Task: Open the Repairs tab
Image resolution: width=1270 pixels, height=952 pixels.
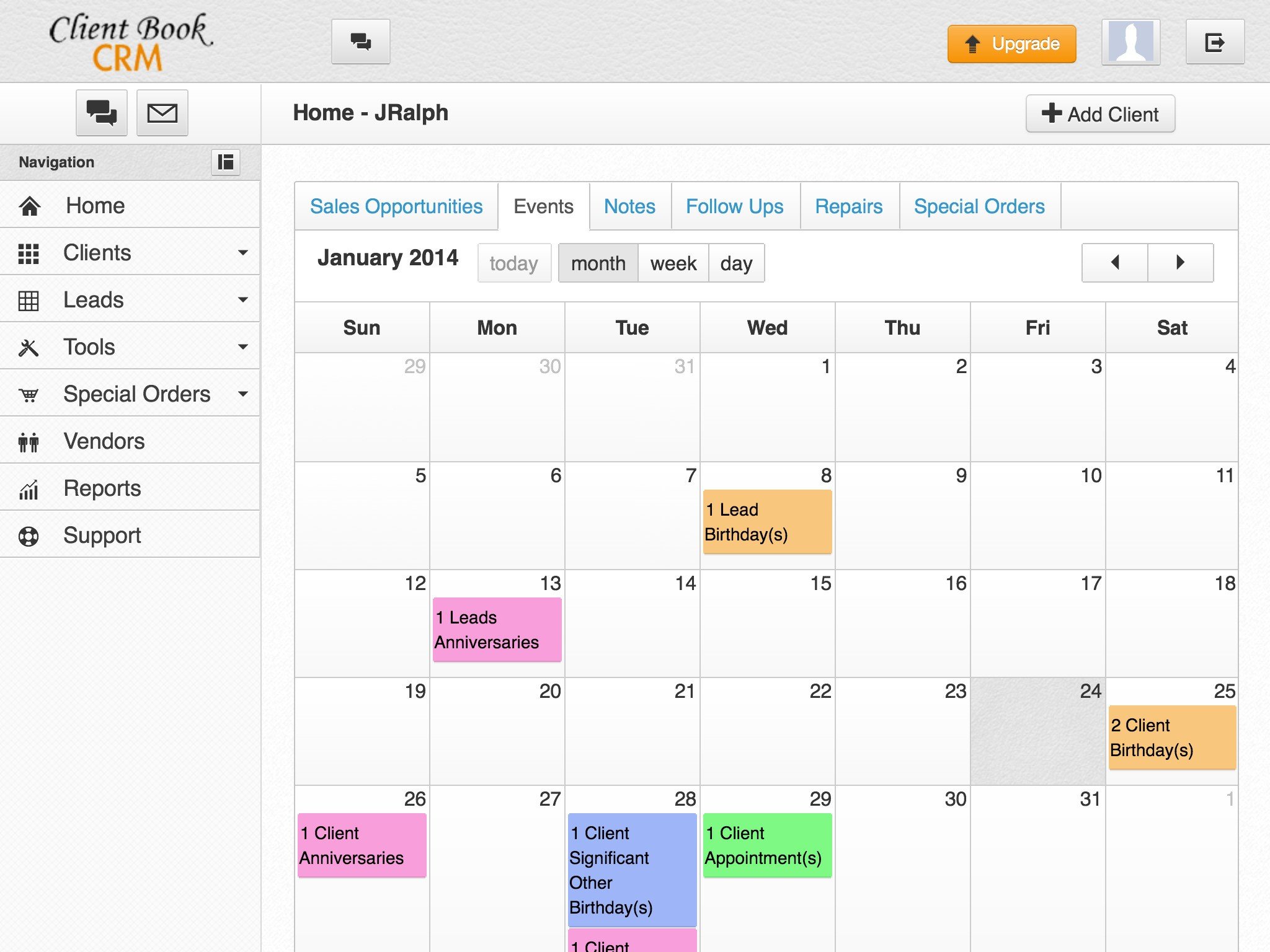Action: (x=849, y=206)
